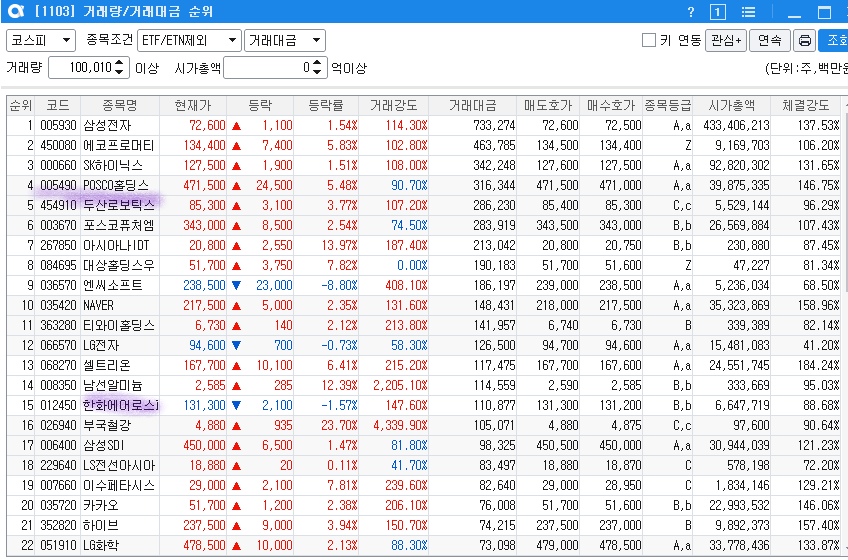Select the LS전선아시아 row
Image resolution: width=848 pixels, height=560 pixels.
[424, 466]
